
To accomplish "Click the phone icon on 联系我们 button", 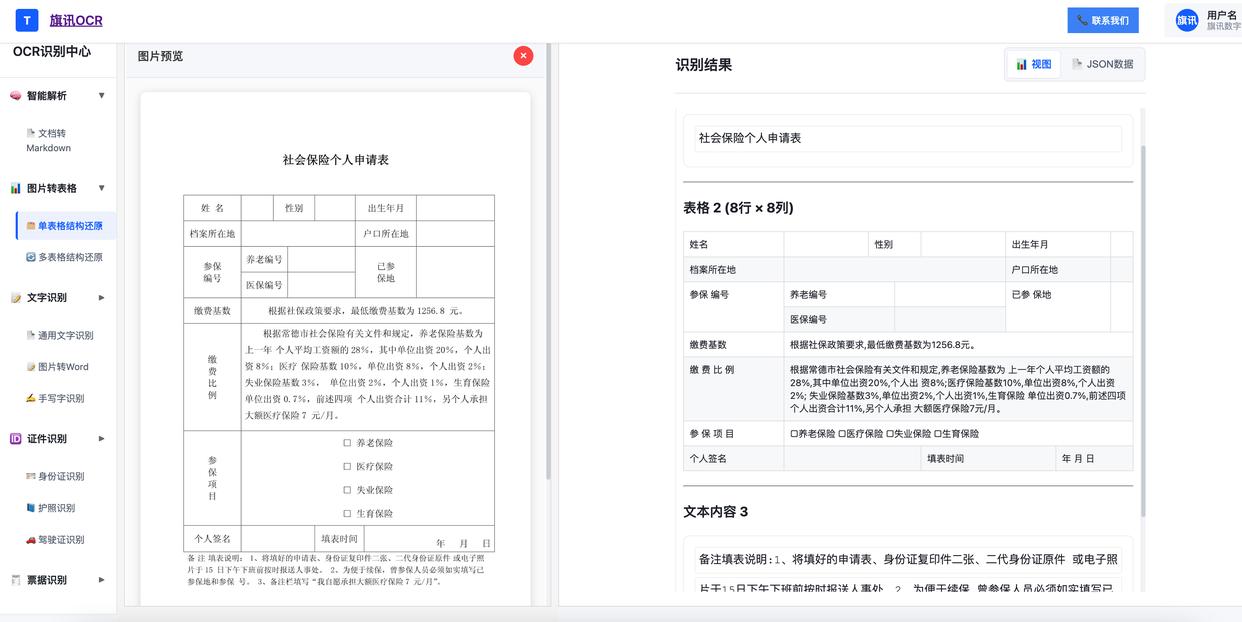I will tap(1083, 20).
